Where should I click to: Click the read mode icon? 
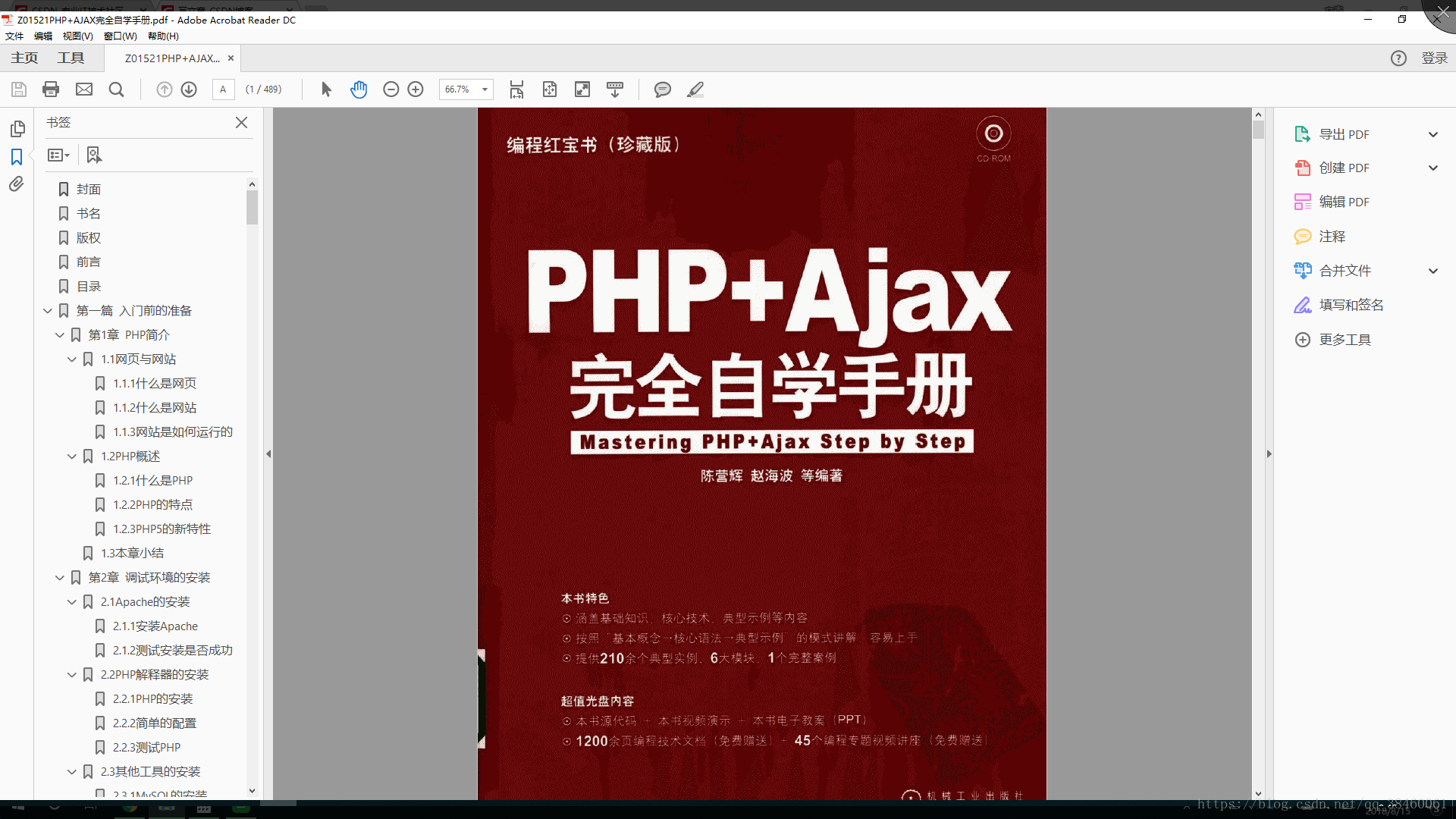(615, 89)
